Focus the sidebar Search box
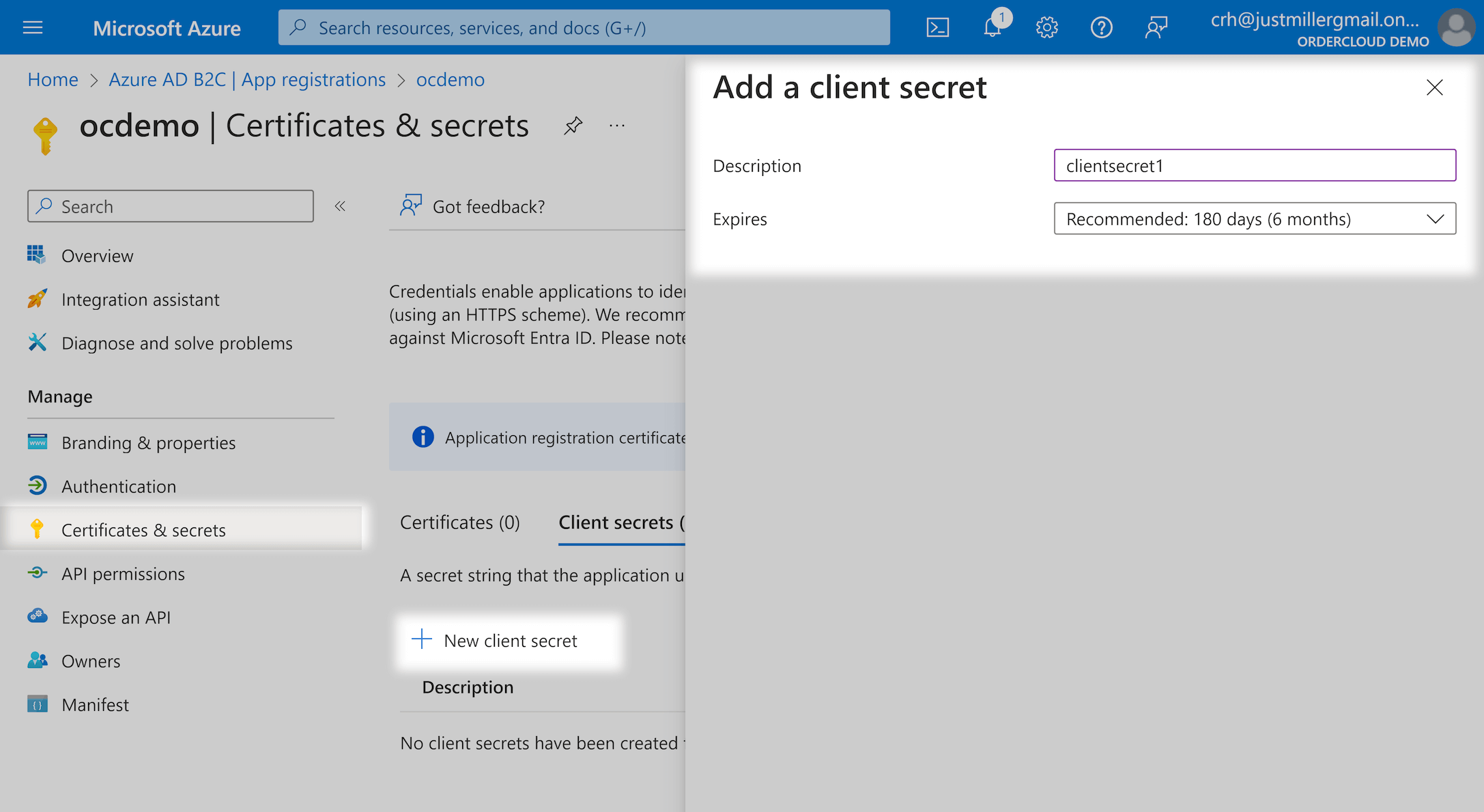This screenshot has height=812, width=1484. pos(171,206)
